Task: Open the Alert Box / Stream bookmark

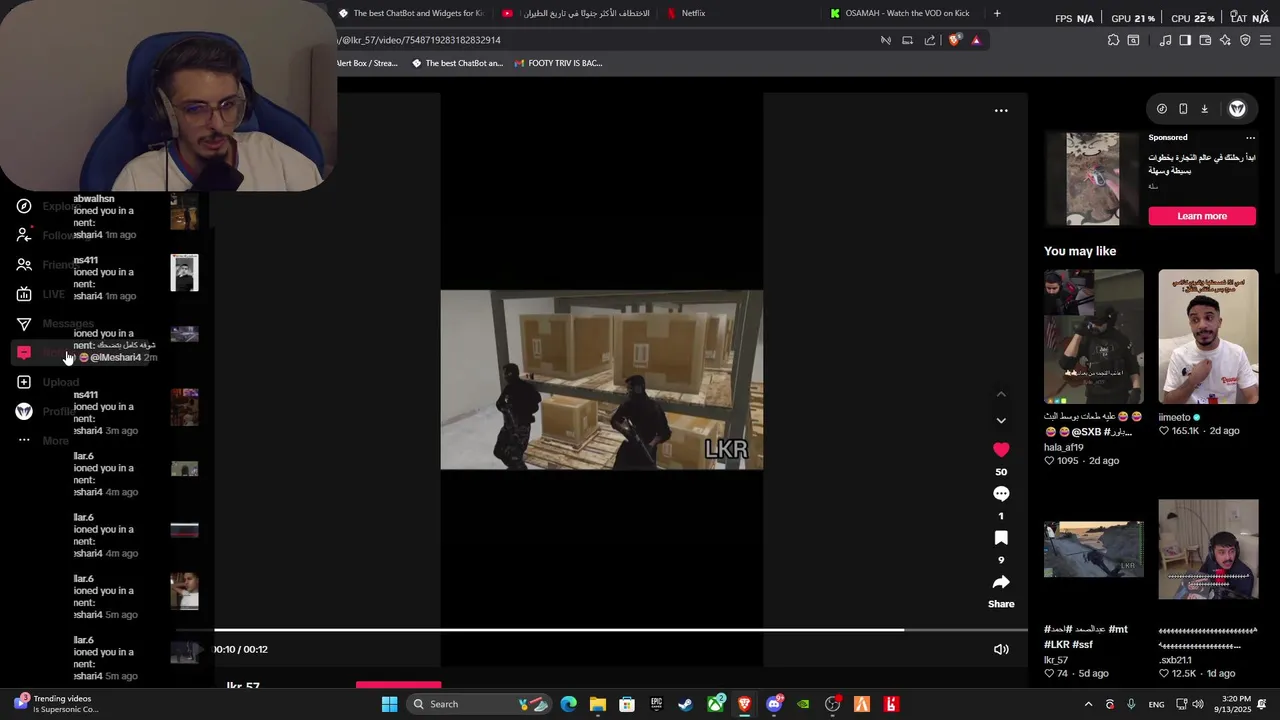Action: 367,63
